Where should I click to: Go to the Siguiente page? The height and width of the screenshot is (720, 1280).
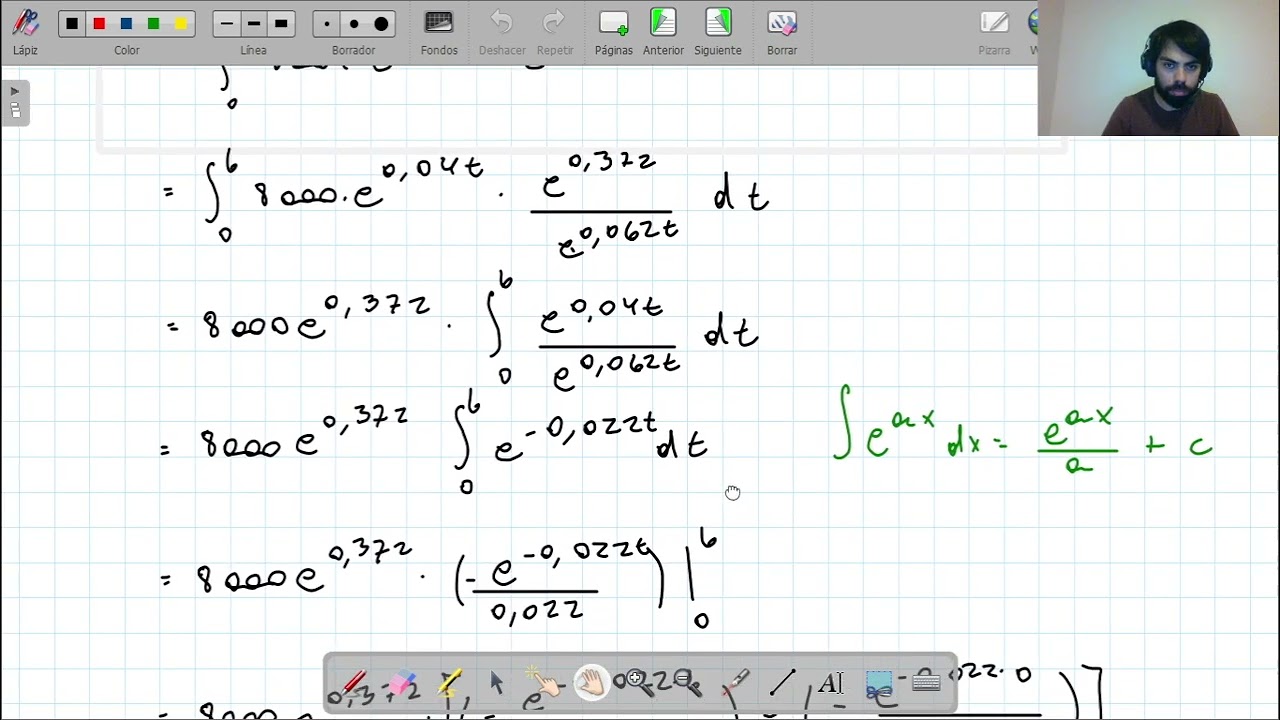[x=718, y=31]
